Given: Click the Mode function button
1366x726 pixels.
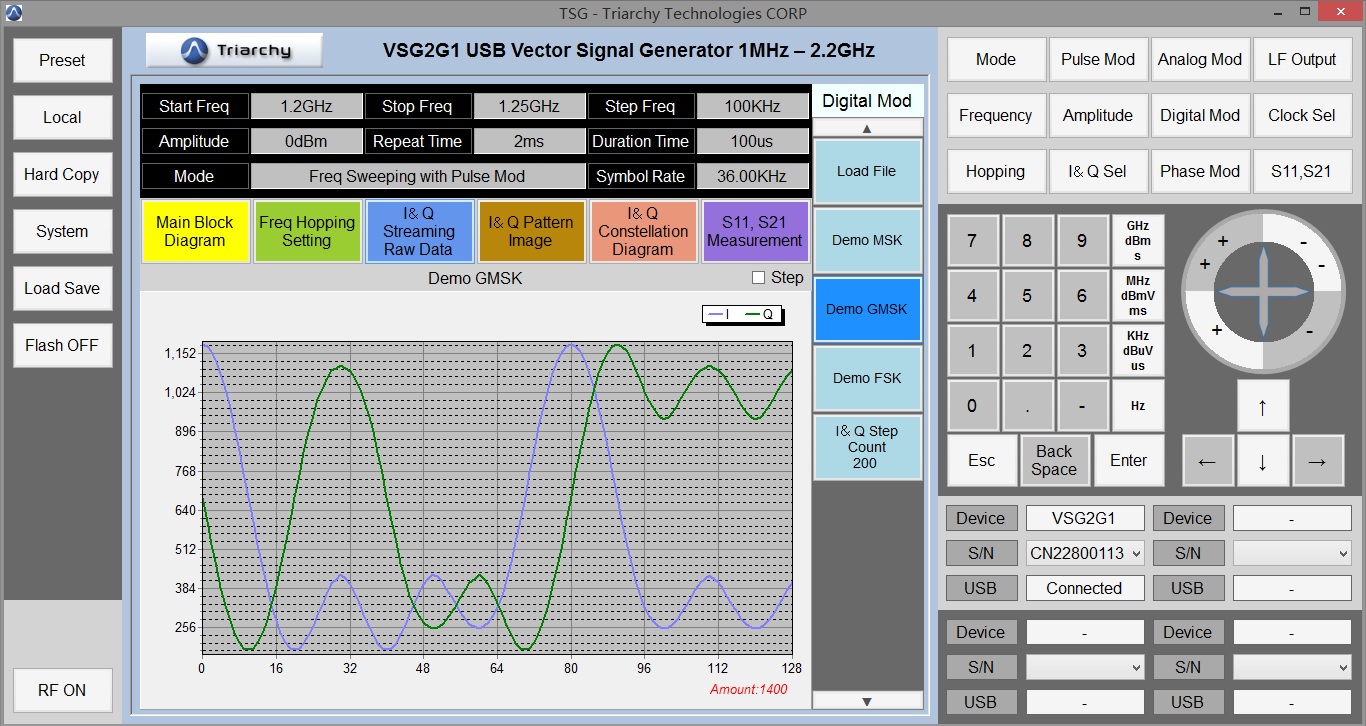Looking at the screenshot, I should [996, 59].
